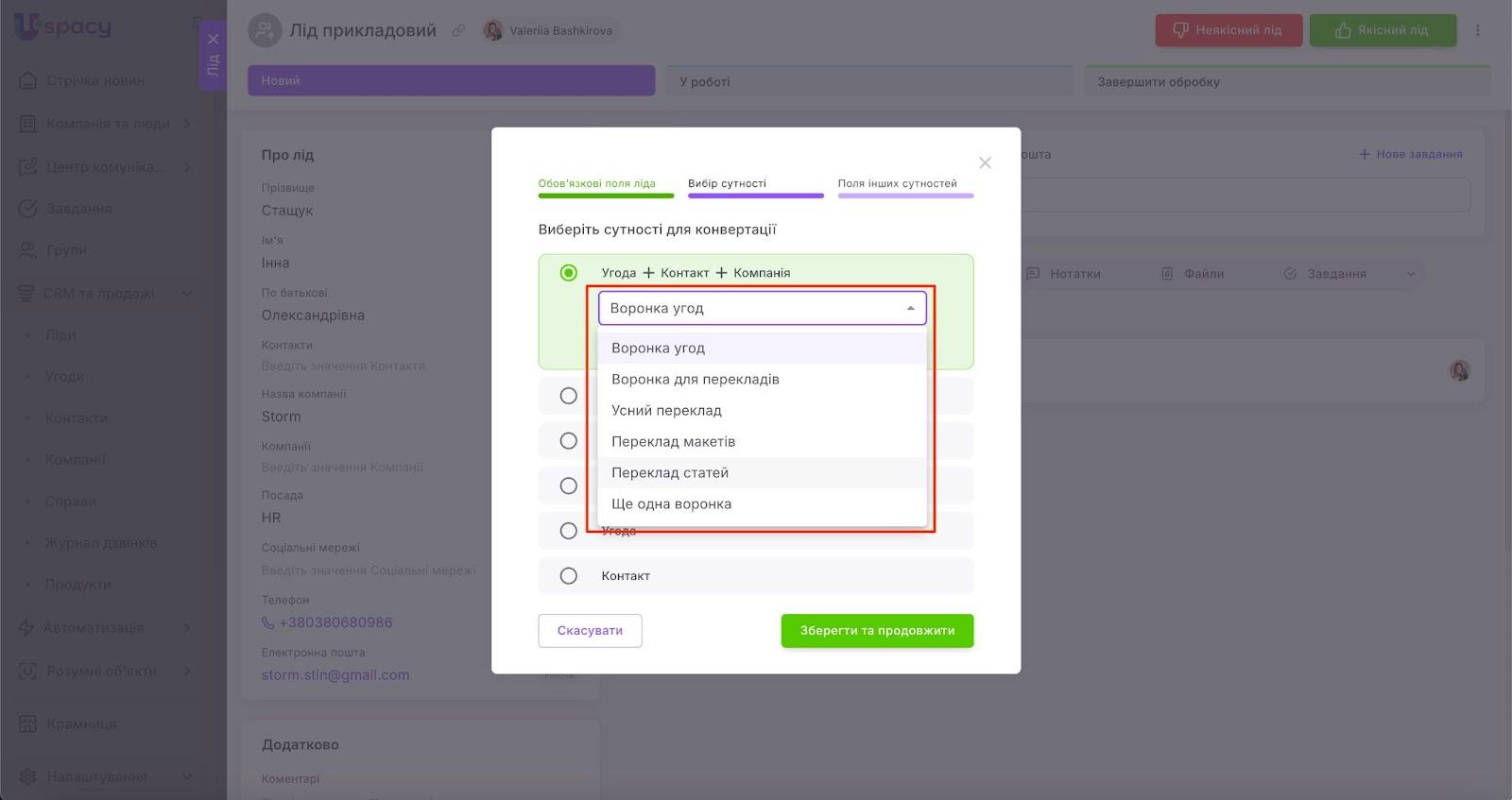
Task: Close the conversion dialog
Action: (x=985, y=162)
